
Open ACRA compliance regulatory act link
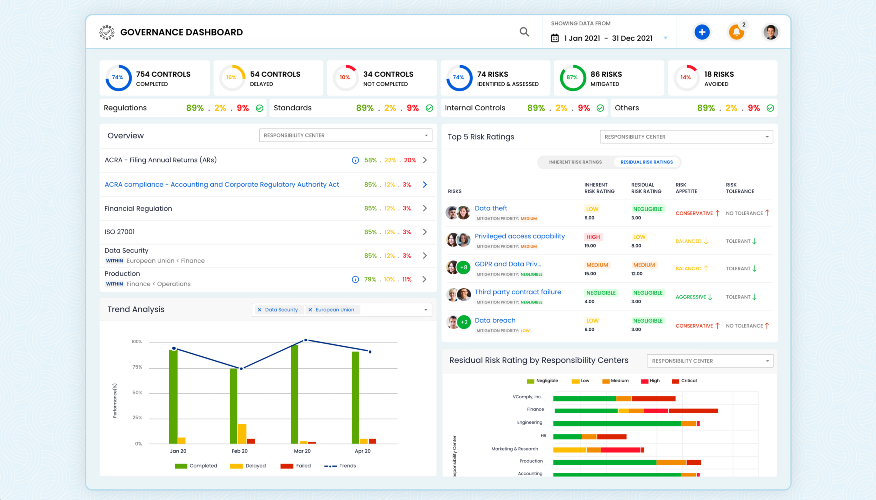point(222,184)
